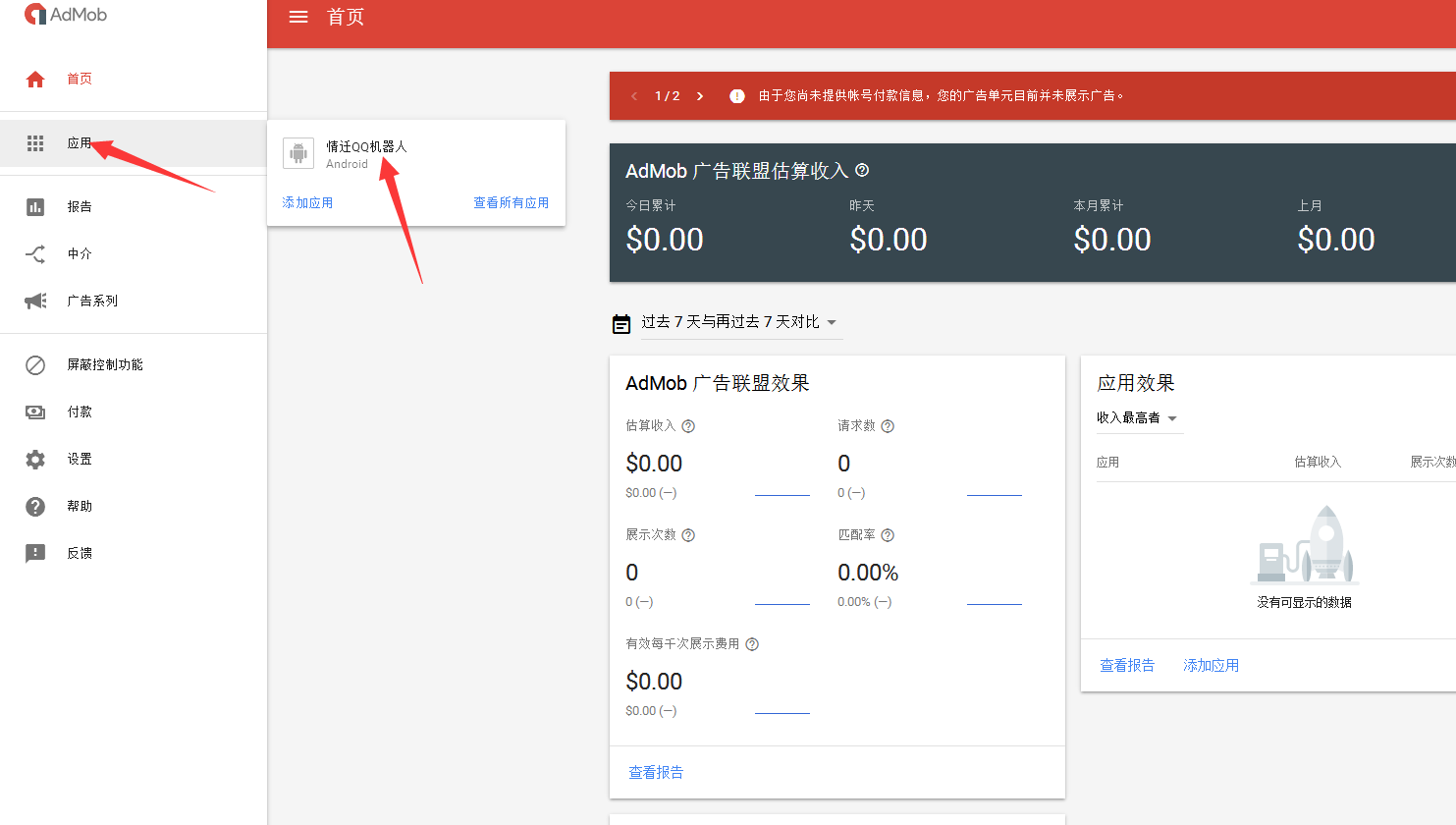Click the 估算收入 column header in 应用效果
Screen dimensions: 1456x825
1318,463
